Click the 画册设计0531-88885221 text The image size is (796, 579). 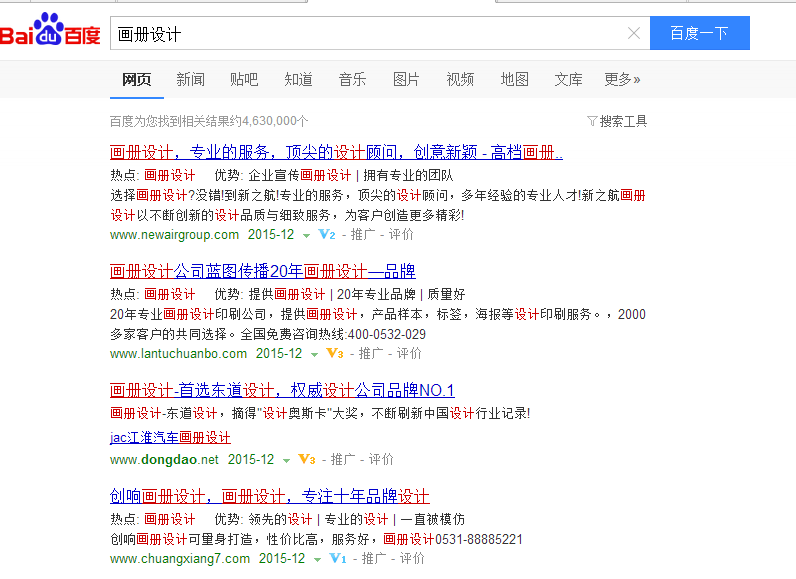point(453,539)
